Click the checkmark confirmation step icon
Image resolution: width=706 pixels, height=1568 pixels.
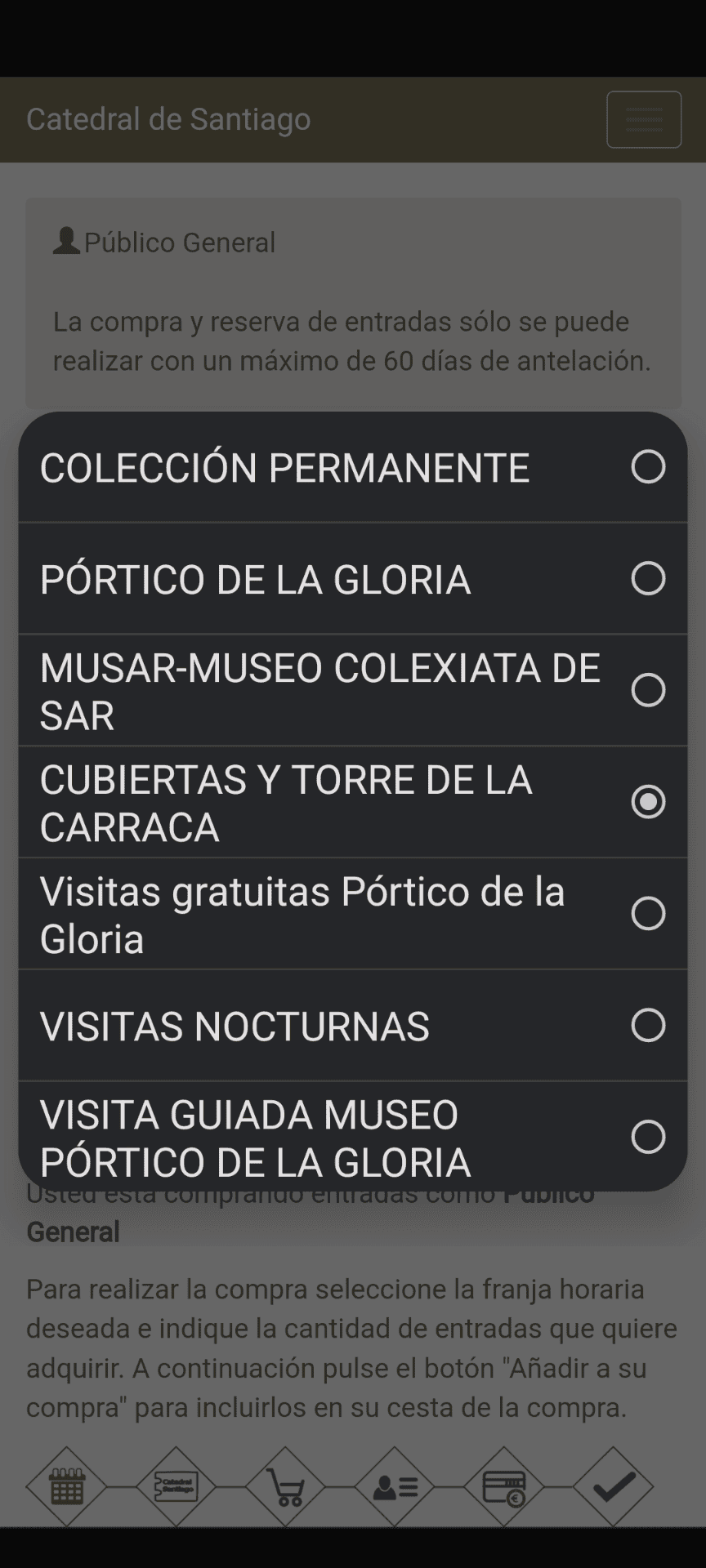[x=614, y=1487]
